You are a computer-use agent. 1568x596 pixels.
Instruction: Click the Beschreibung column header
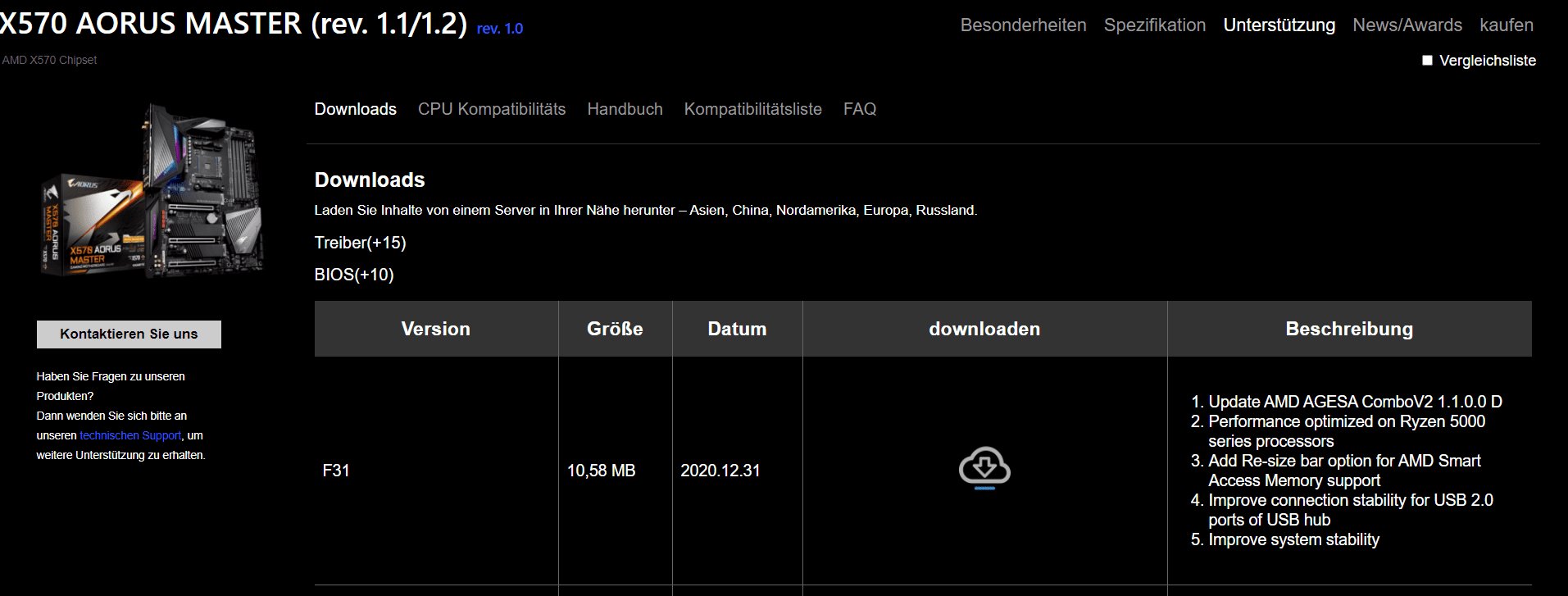1349,329
